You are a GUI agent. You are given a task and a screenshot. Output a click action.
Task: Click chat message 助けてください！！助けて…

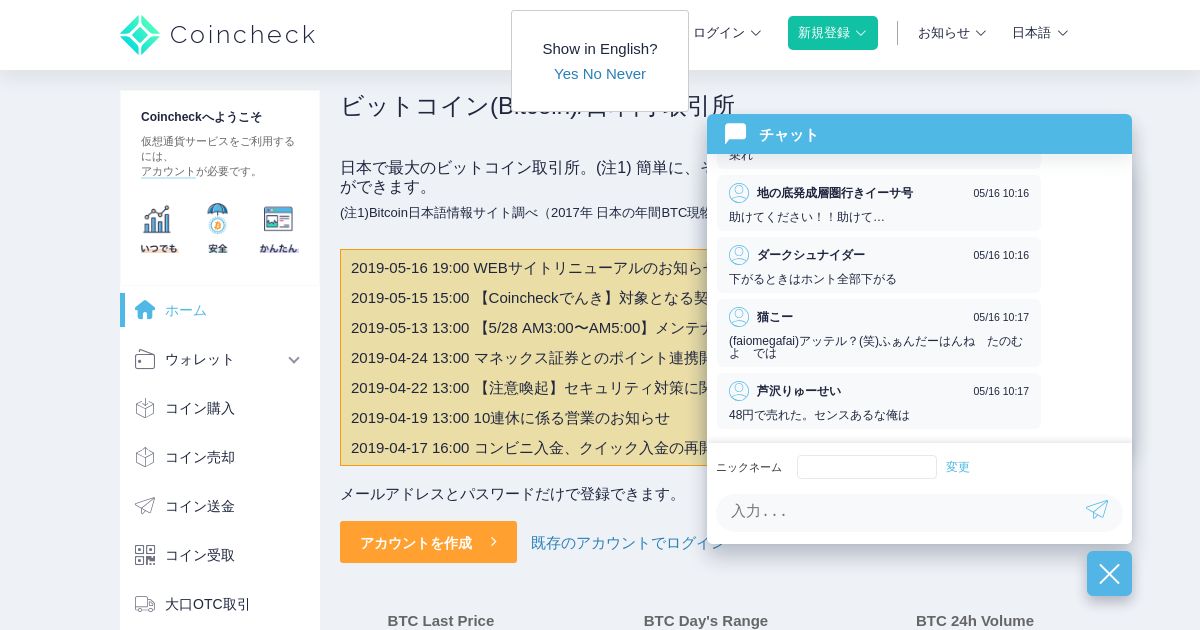coord(807,217)
